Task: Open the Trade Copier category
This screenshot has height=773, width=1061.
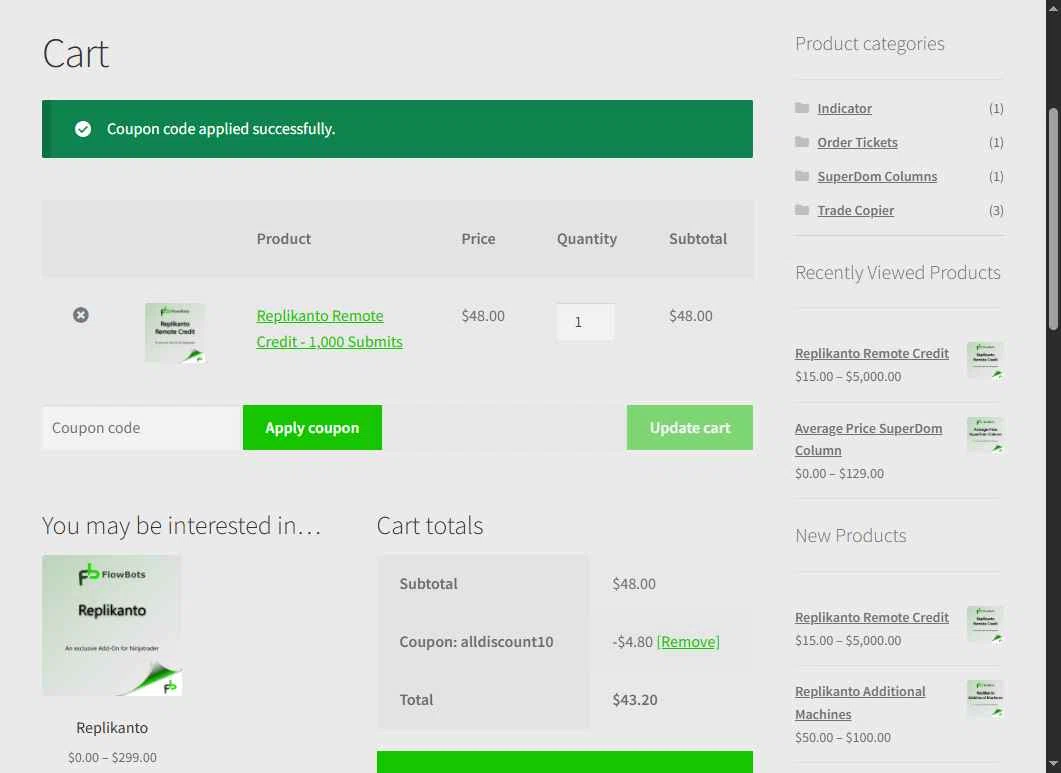Action: pyautogui.click(x=855, y=211)
